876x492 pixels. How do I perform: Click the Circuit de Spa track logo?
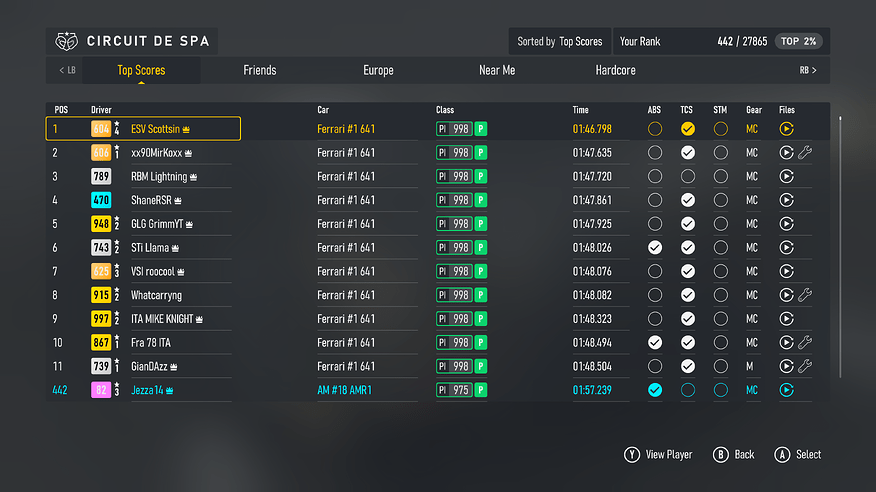pyautogui.click(x=66, y=41)
